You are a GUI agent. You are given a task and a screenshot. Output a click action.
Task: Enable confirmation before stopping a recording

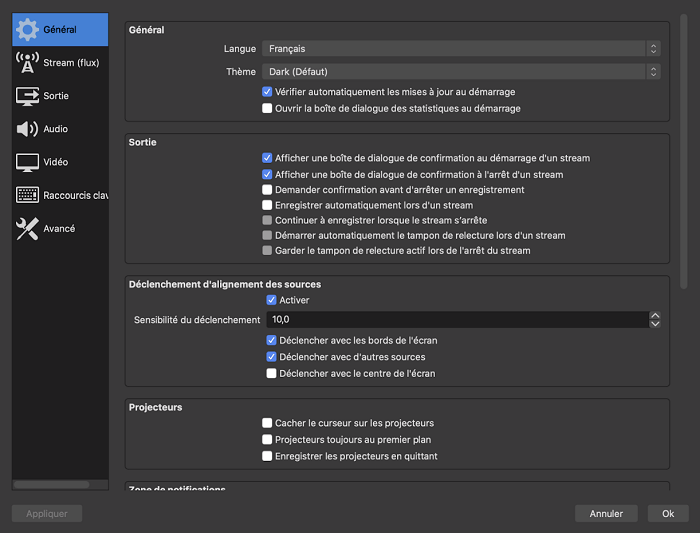(267, 190)
